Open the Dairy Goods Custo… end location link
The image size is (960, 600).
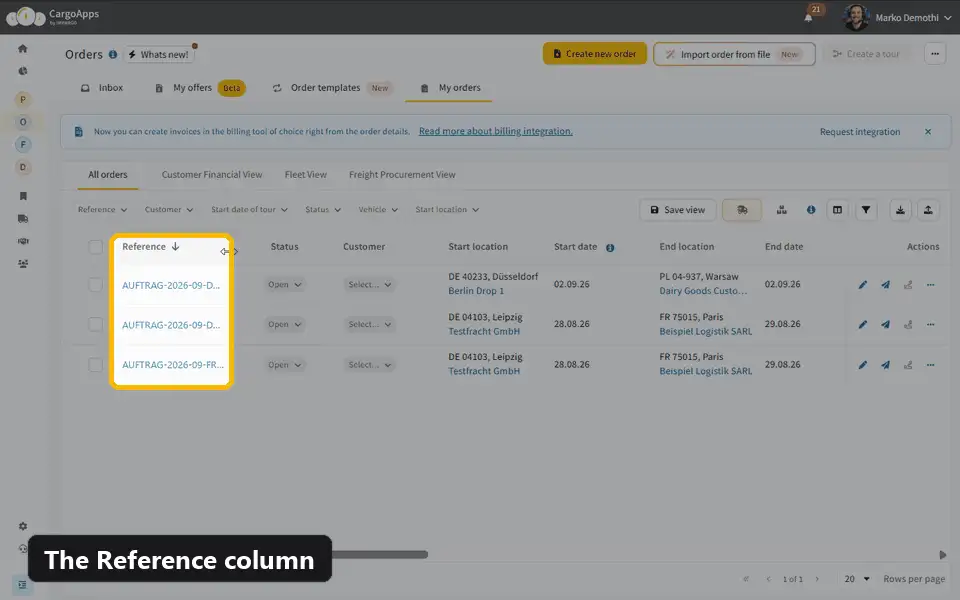coord(703,291)
